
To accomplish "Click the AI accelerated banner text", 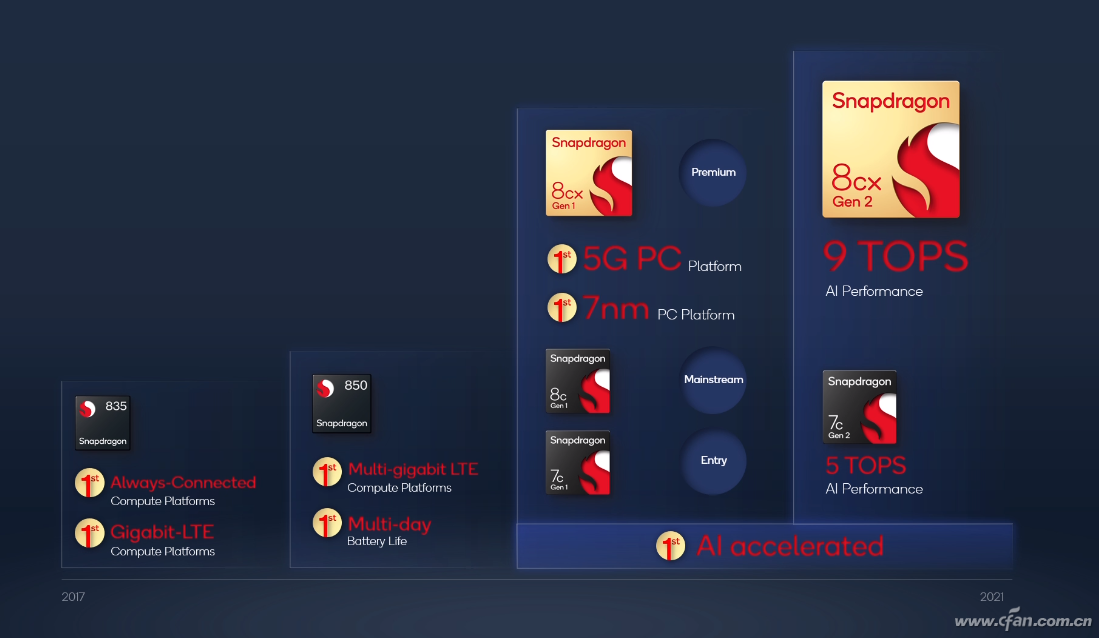I will coord(790,546).
